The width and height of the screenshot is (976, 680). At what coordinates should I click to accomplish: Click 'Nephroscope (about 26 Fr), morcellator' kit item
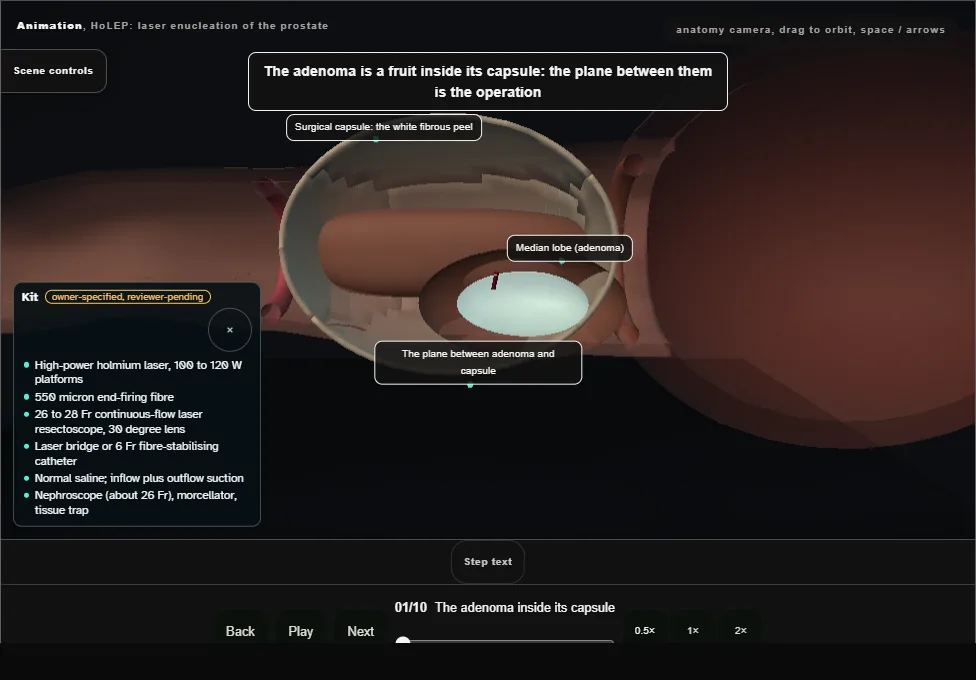(136, 503)
